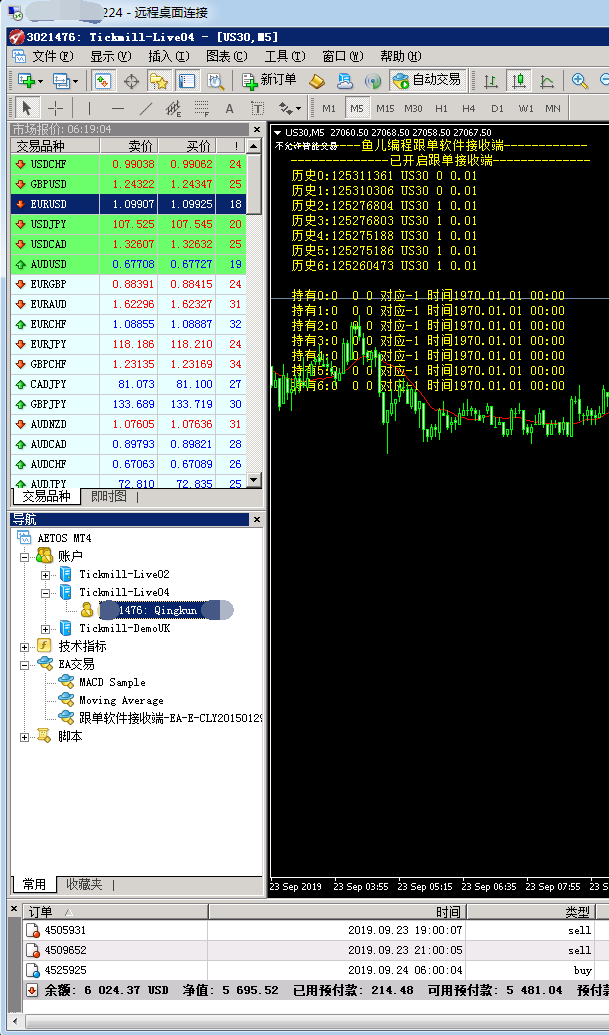Screen dimensions: 609x1035
Task: Switch chart timeframe to M15
Action: coord(385,108)
